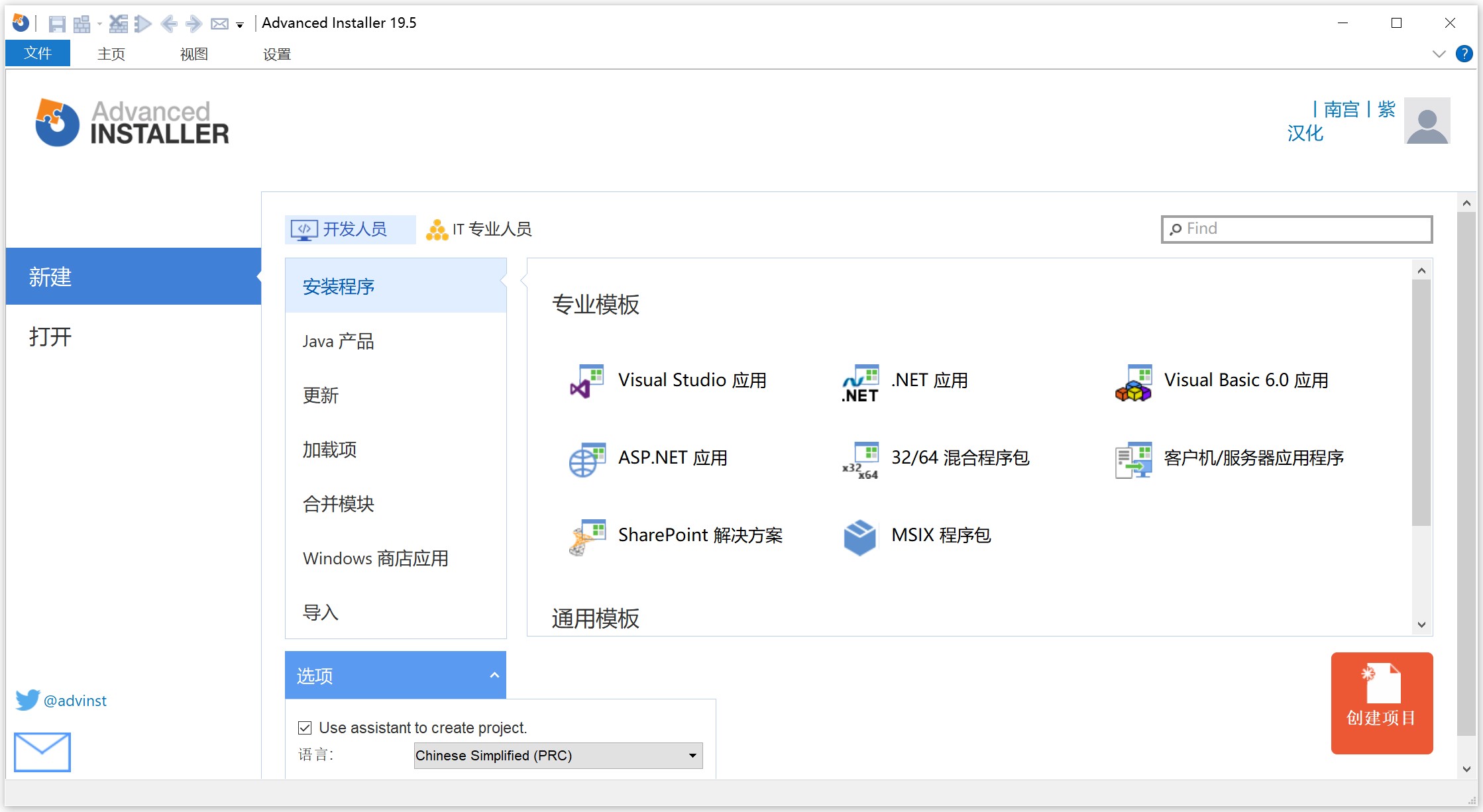Collapse the ribbon with the chevron

(x=1439, y=54)
